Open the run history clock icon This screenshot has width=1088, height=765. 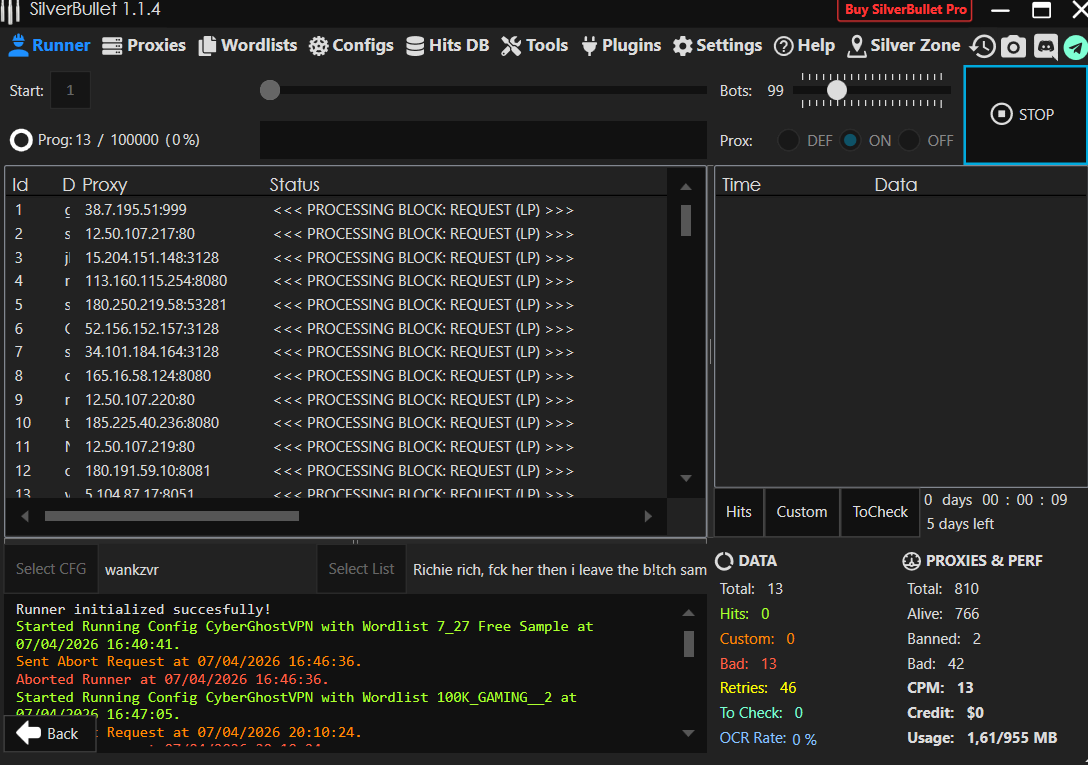pyautogui.click(x=983, y=46)
